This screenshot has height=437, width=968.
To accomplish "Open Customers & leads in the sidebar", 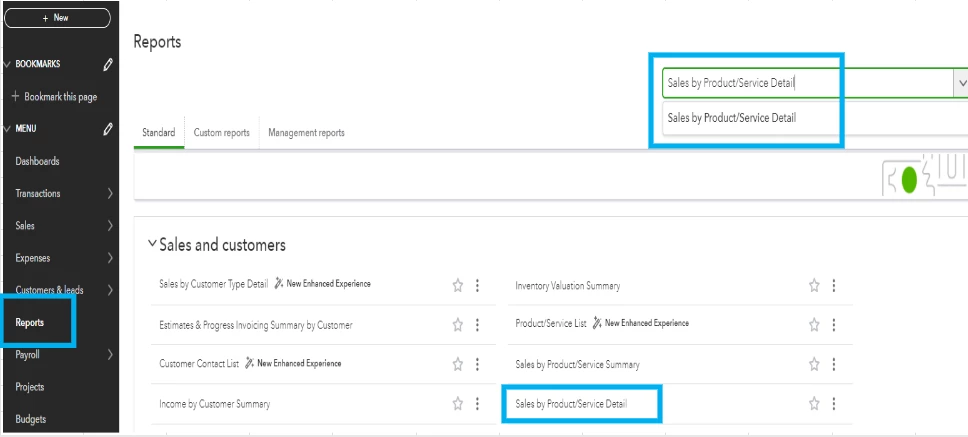I will coord(49,290).
